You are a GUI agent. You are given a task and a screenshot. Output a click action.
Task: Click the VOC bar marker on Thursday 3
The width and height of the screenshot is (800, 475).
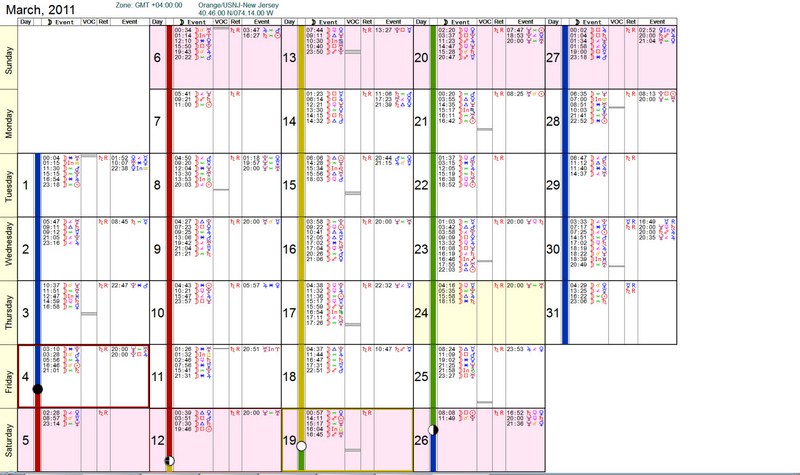click(88, 314)
